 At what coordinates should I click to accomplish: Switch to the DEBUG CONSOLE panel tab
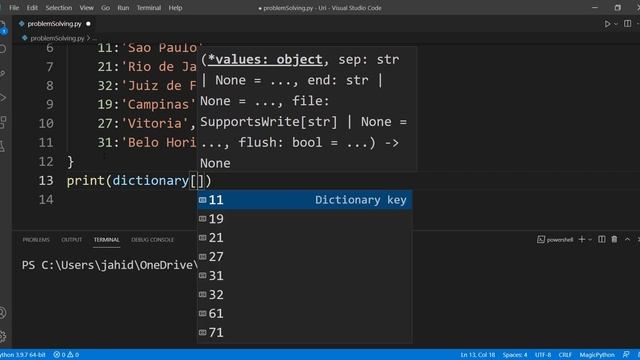152,240
